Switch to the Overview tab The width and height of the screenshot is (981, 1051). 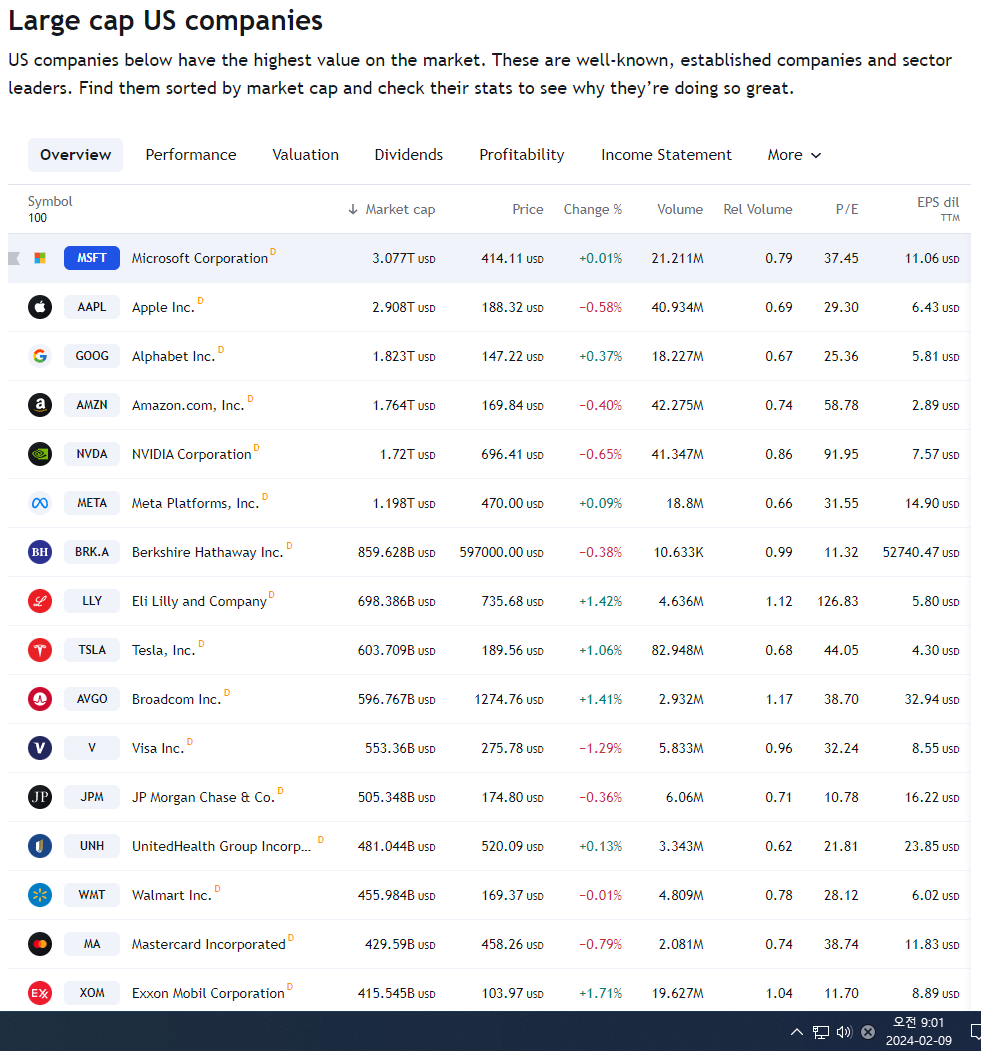pyautogui.click(x=76, y=155)
